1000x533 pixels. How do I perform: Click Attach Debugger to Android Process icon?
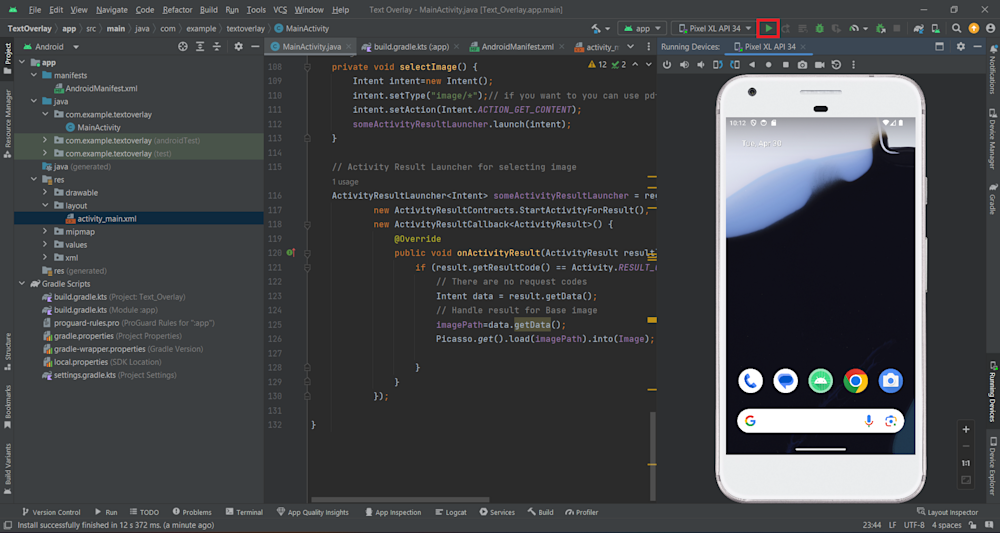point(881,29)
